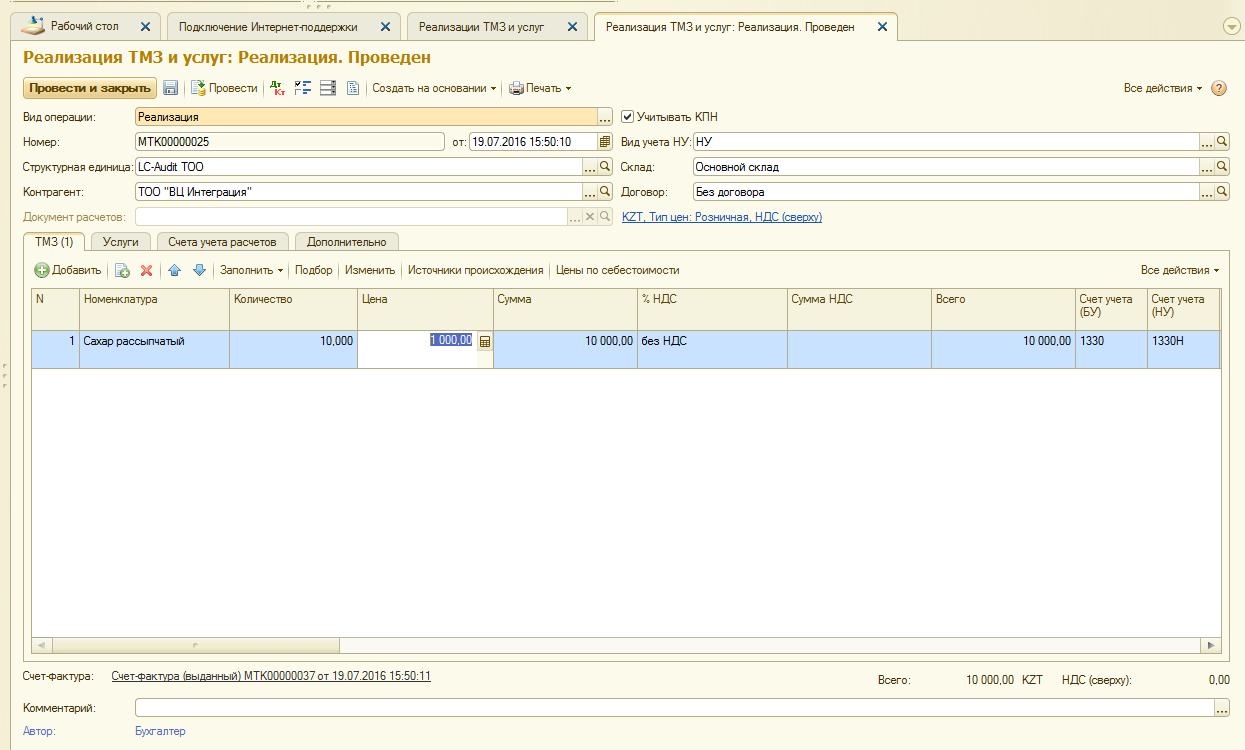Click the table's horizontal scrollbar thumb

(x=194, y=646)
